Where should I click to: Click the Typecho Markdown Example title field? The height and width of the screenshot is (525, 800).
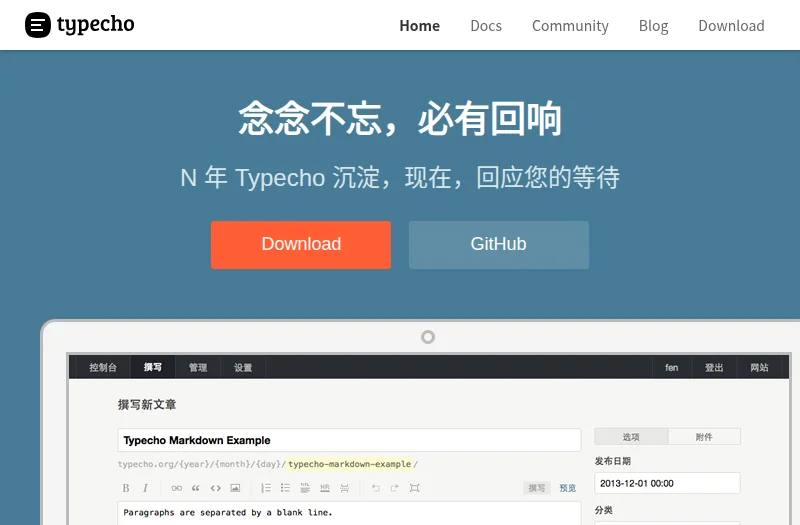349,440
